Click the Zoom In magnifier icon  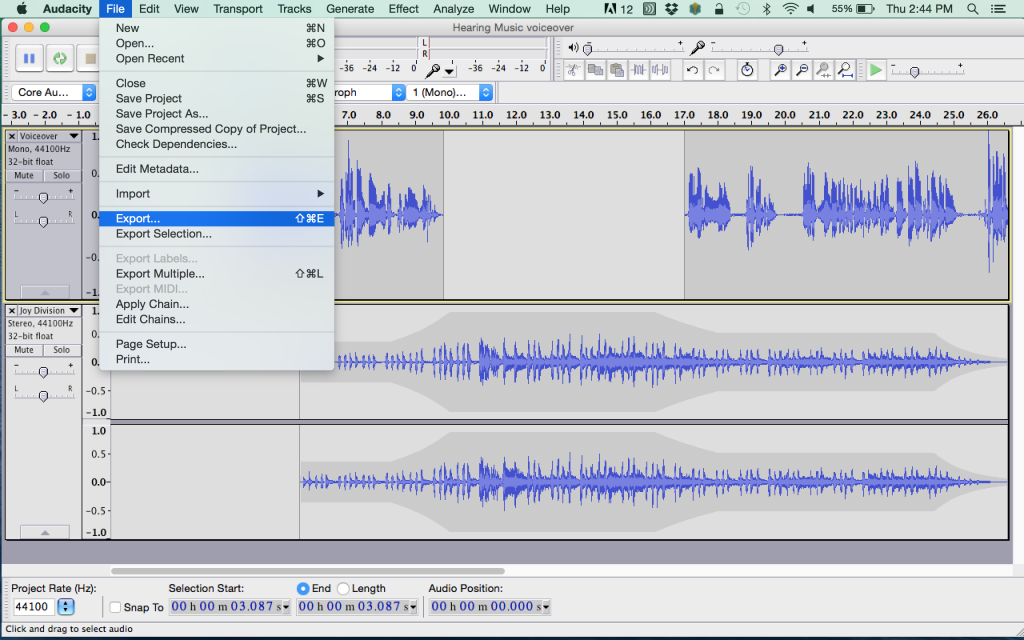point(780,70)
